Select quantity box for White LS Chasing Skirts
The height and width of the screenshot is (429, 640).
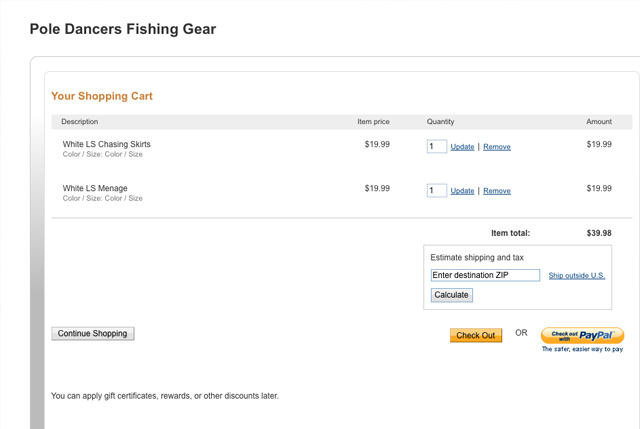coord(437,146)
